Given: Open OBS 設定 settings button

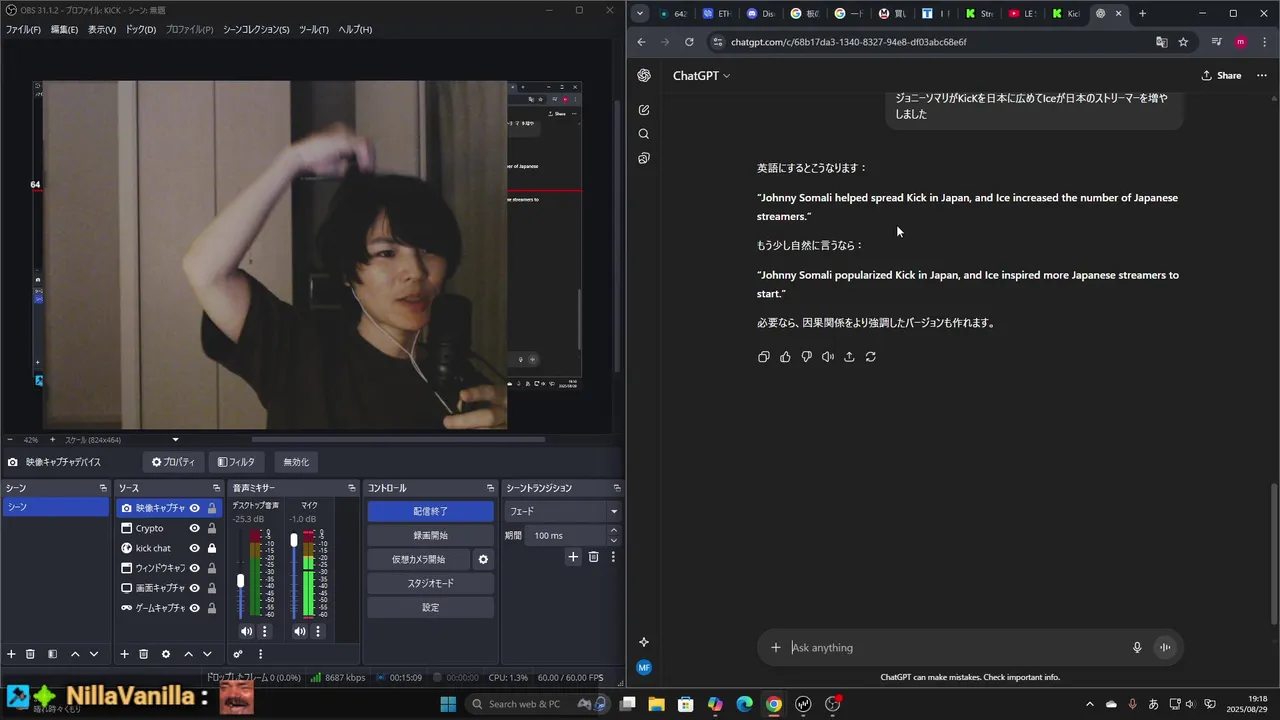Looking at the screenshot, I should (430, 607).
